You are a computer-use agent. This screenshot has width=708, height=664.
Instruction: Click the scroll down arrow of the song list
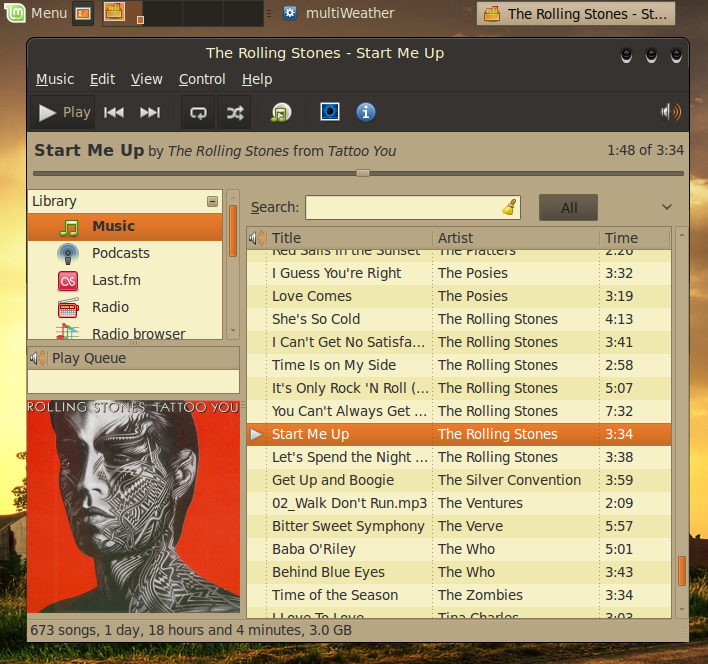[682, 609]
